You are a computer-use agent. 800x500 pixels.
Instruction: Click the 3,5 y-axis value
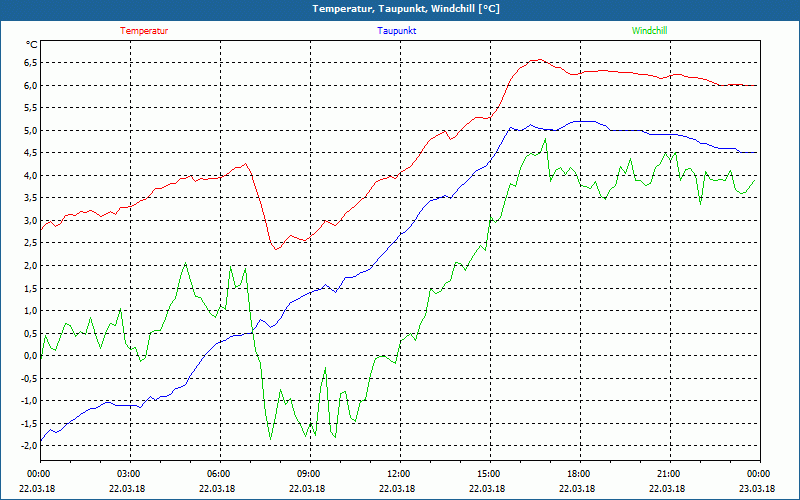pos(31,198)
